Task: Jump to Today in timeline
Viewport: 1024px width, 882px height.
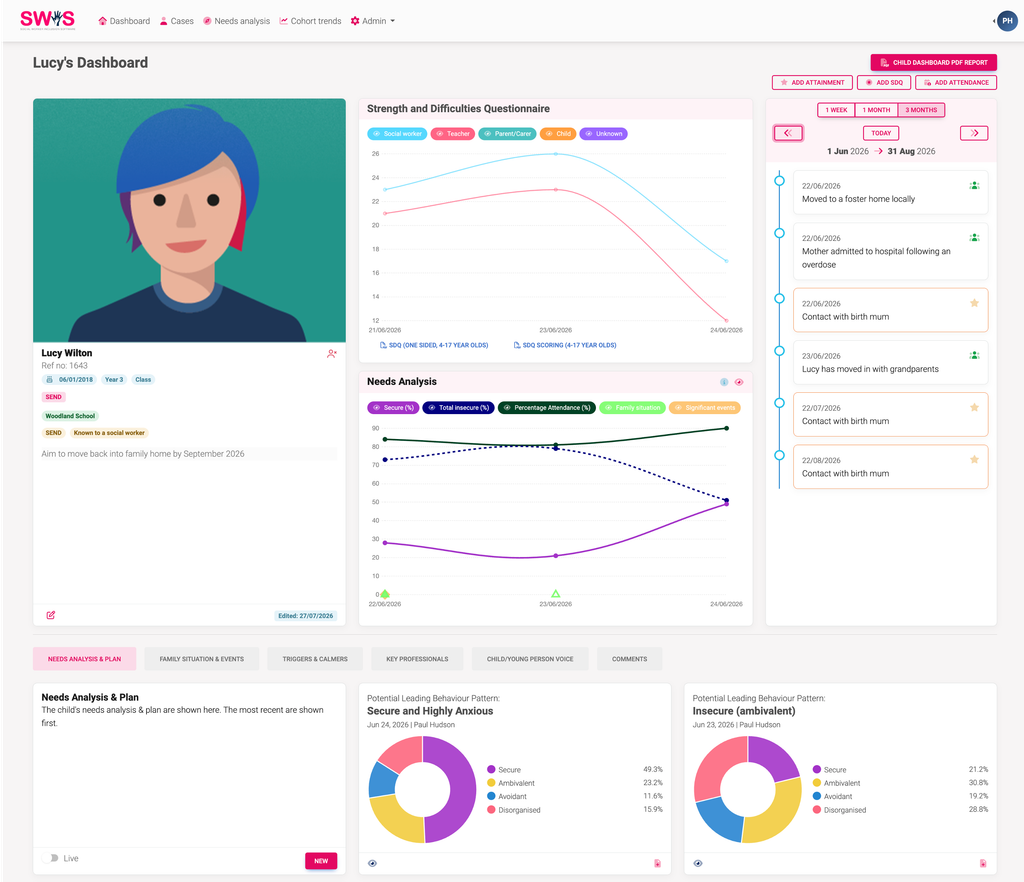Action: [x=881, y=133]
